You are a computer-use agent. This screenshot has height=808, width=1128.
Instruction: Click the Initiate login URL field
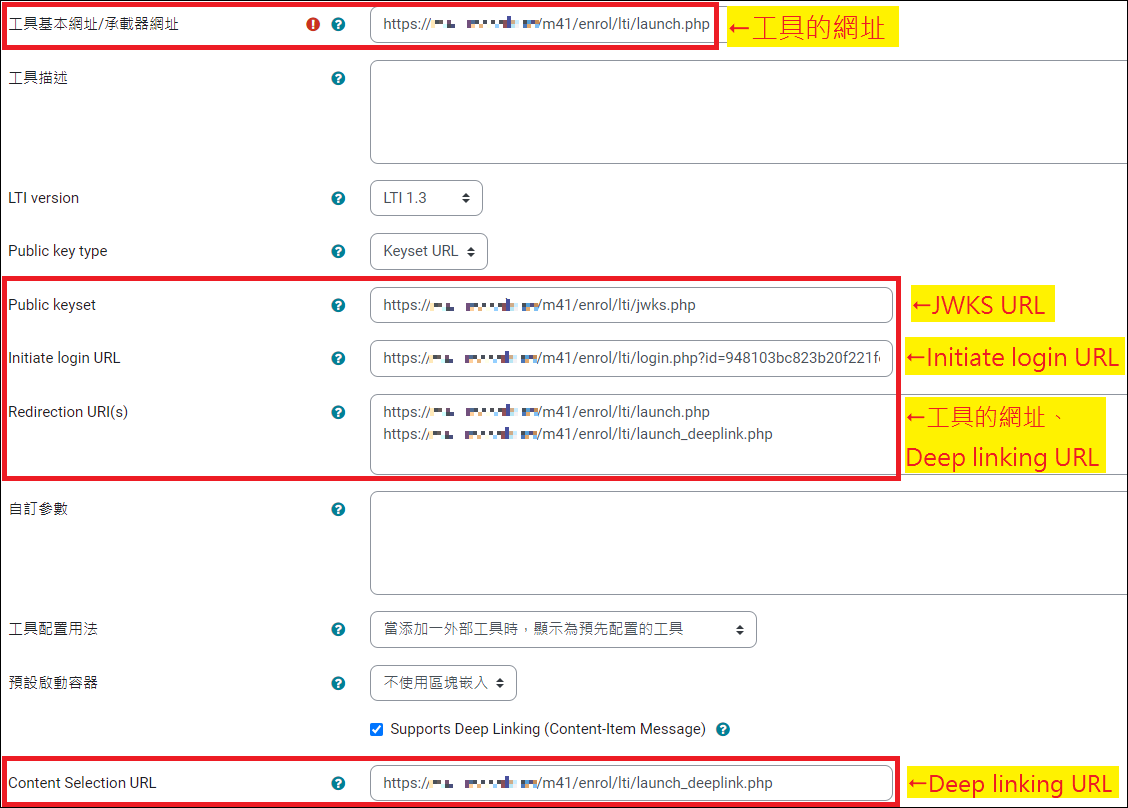(x=631, y=358)
